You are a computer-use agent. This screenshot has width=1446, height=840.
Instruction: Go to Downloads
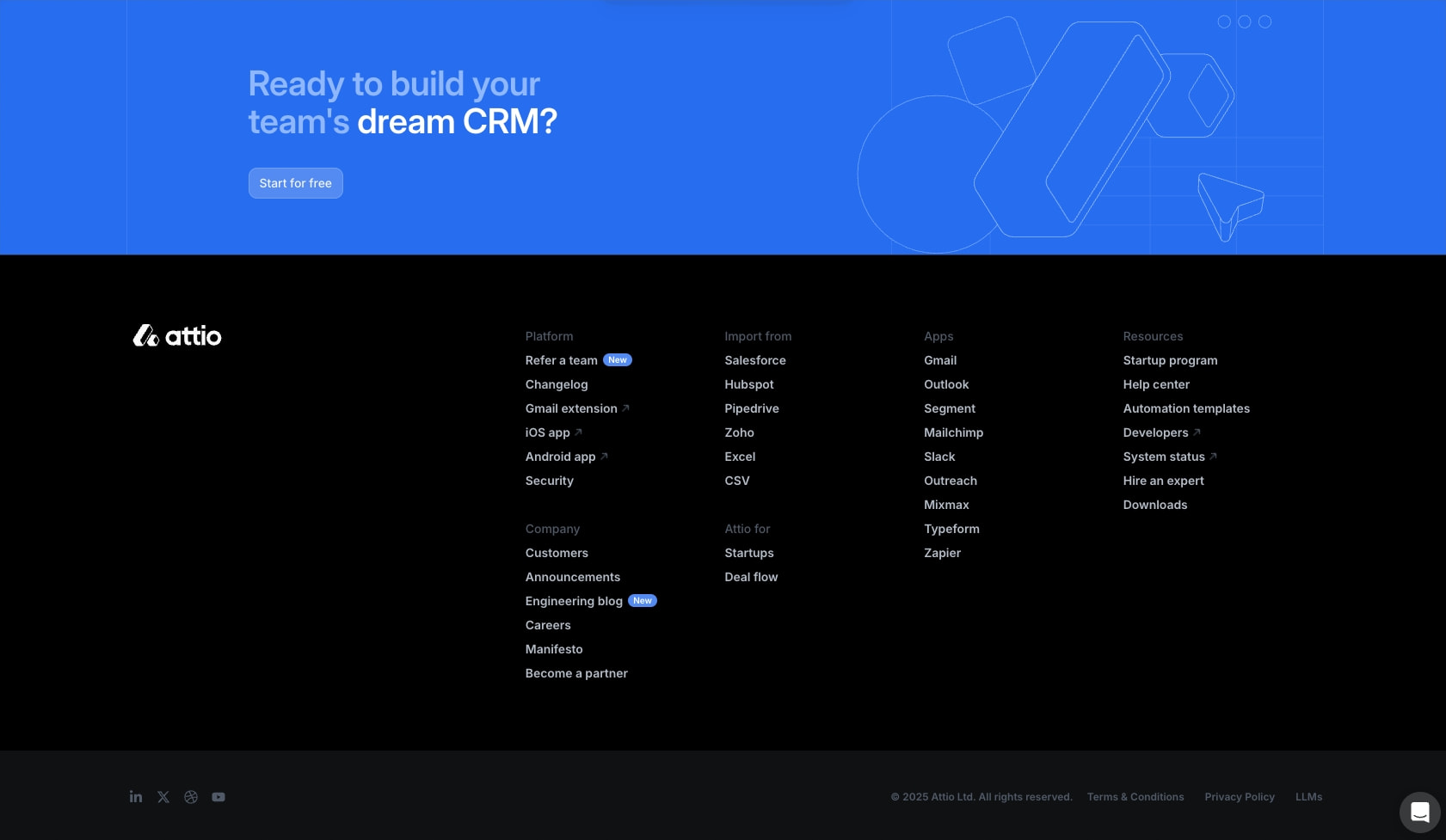pos(1154,505)
